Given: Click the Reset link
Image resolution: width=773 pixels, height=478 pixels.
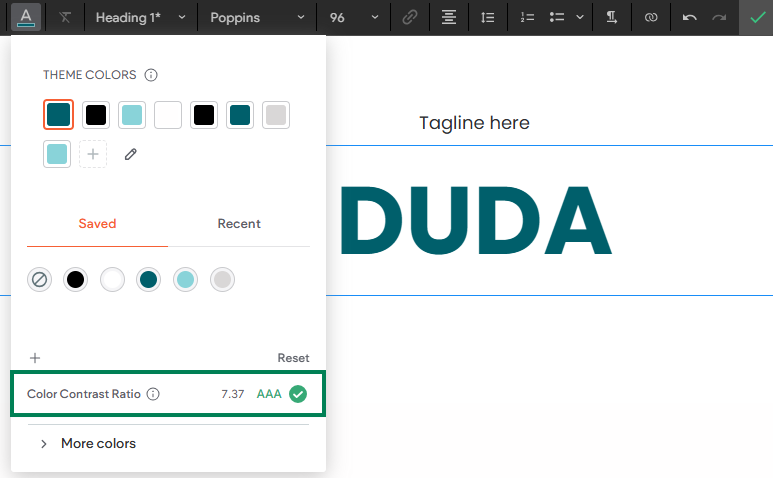Looking at the screenshot, I should 293,358.
